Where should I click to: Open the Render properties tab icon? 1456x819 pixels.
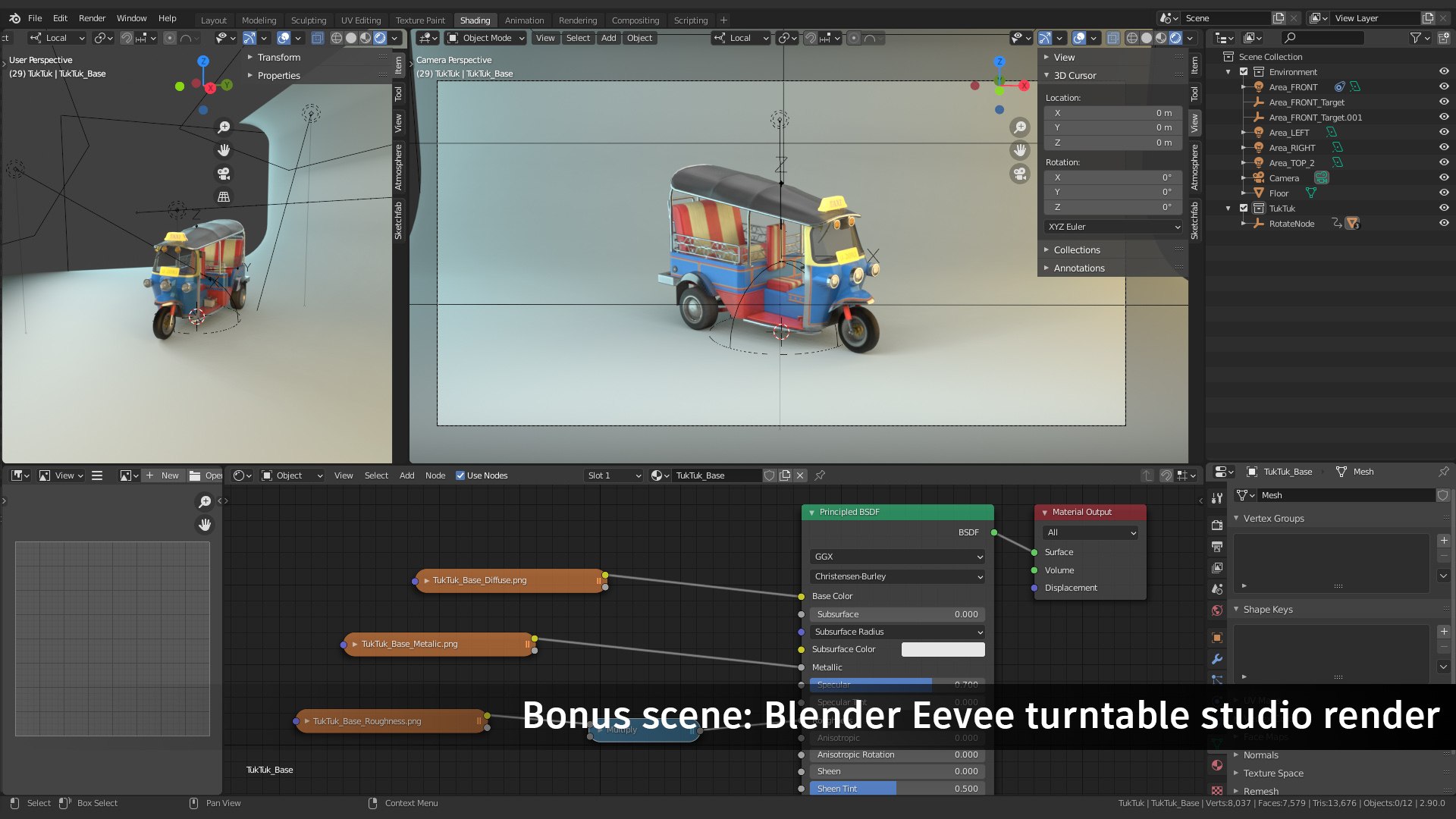click(x=1217, y=525)
